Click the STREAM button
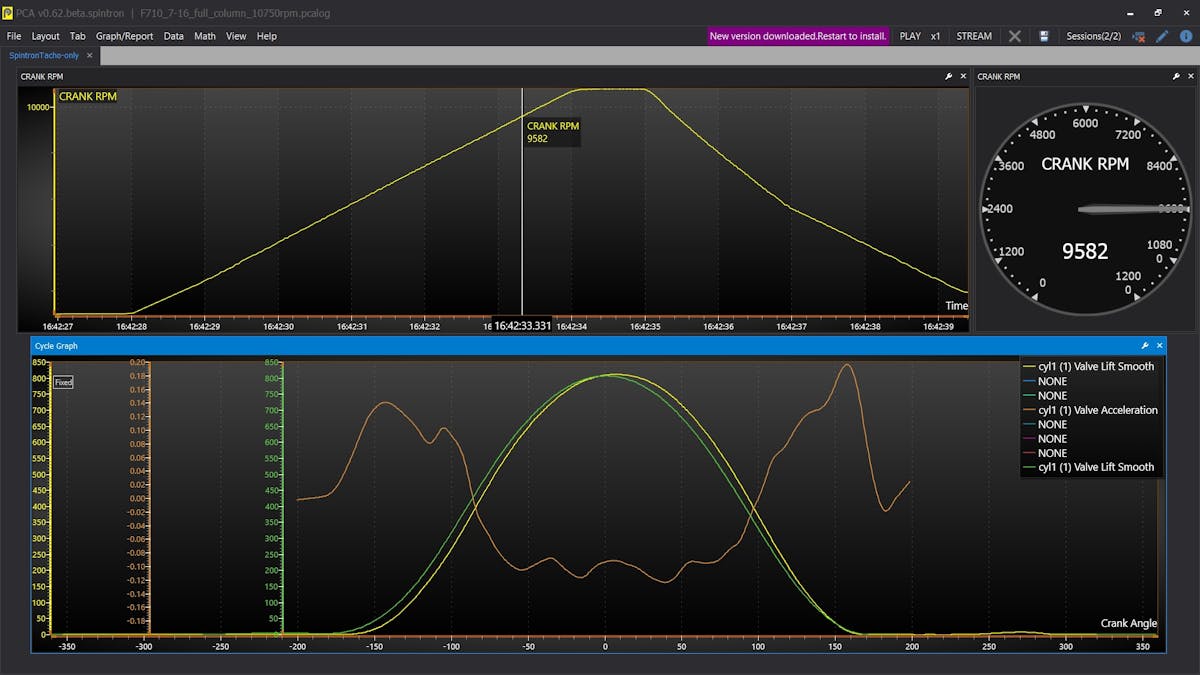Screen dimensions: 1200x675 pyautogui.click(x=974, y=36)
